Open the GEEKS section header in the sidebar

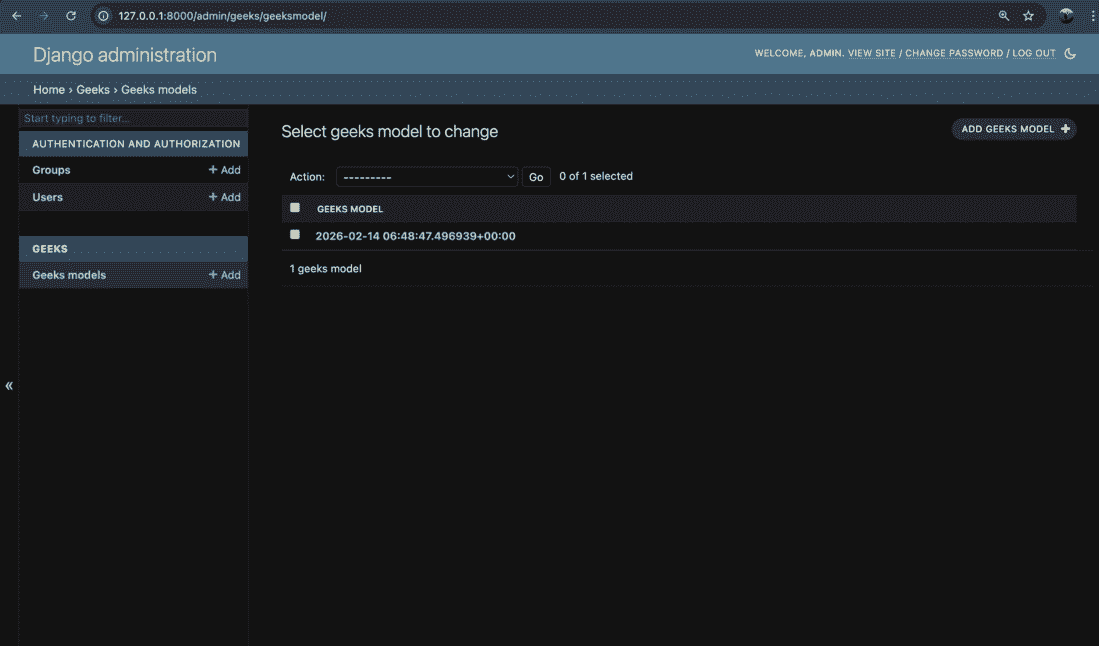(50, 249)
